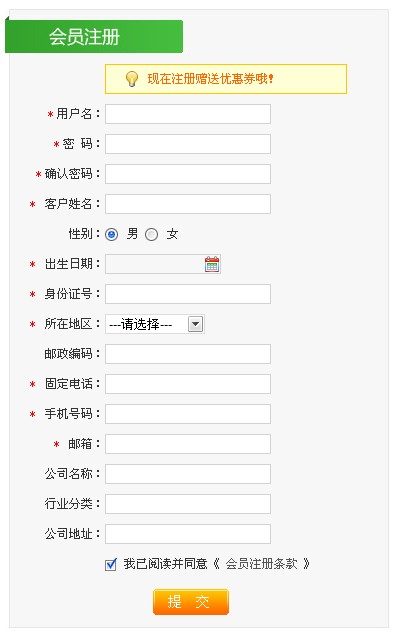395x636 pixels.
Task: Focus the 用户名 input field
Action: click(188, 114)
